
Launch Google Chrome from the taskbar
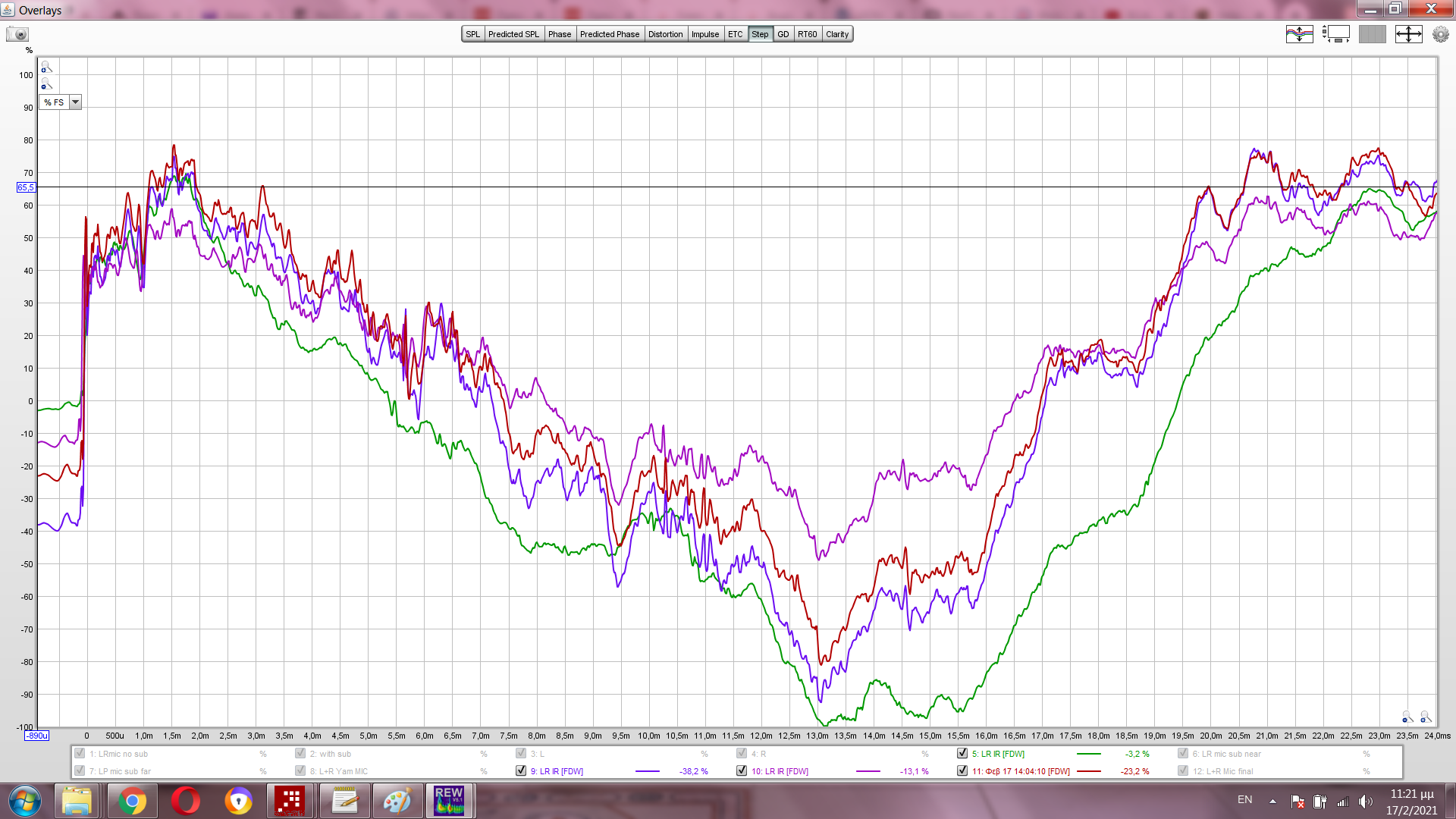click(x=132, y=801)
